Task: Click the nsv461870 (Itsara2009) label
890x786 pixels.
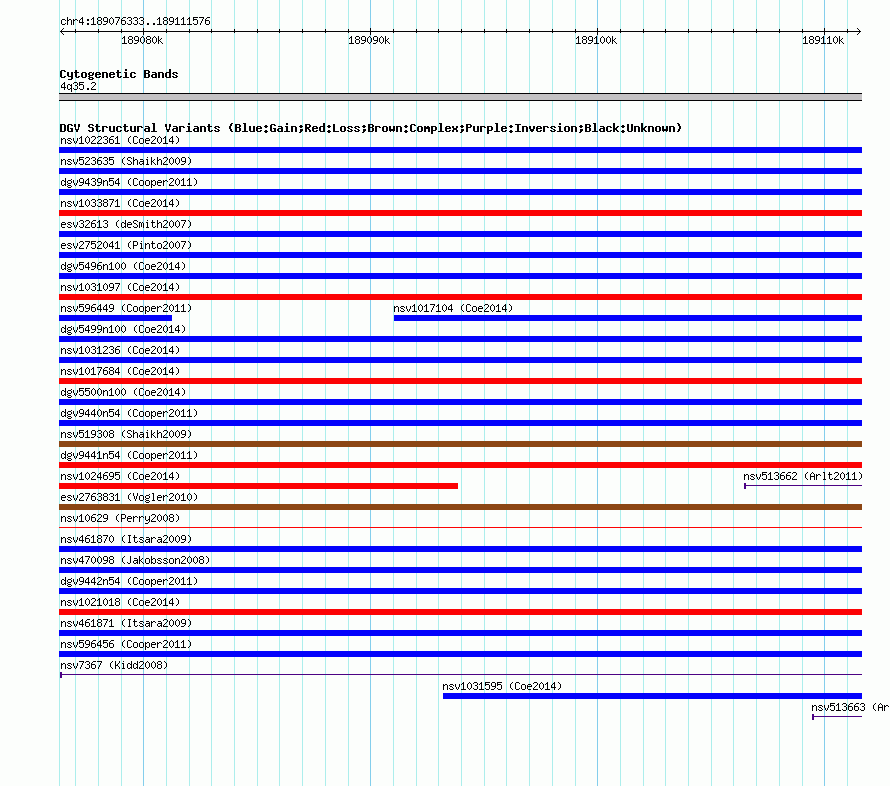Action: [x=126, y=539]
